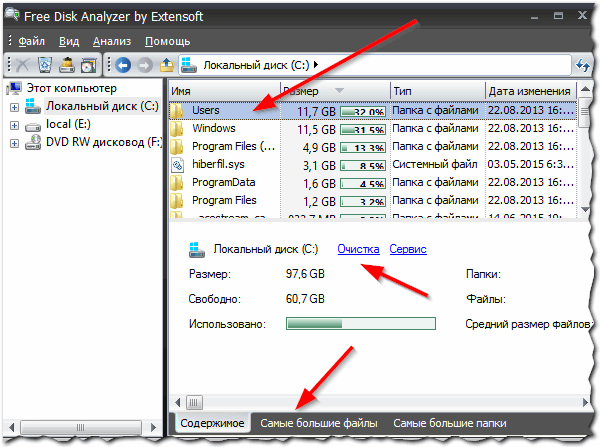
Task: Click the refresh arrows icon
Action: tap(582, 65)
